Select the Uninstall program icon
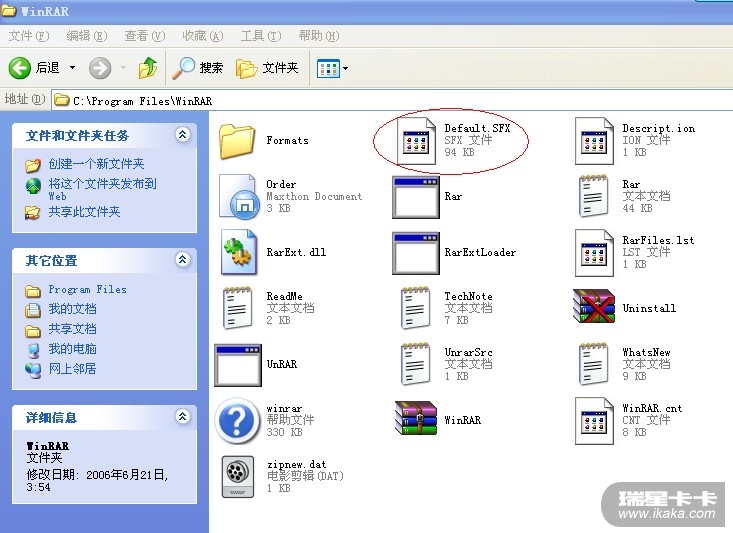Image resolution: width=733 pixels, height=533 pixels. point(594,306)
